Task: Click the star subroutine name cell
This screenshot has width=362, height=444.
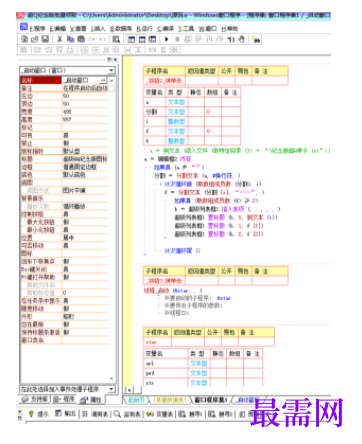Action: [158, 342]
